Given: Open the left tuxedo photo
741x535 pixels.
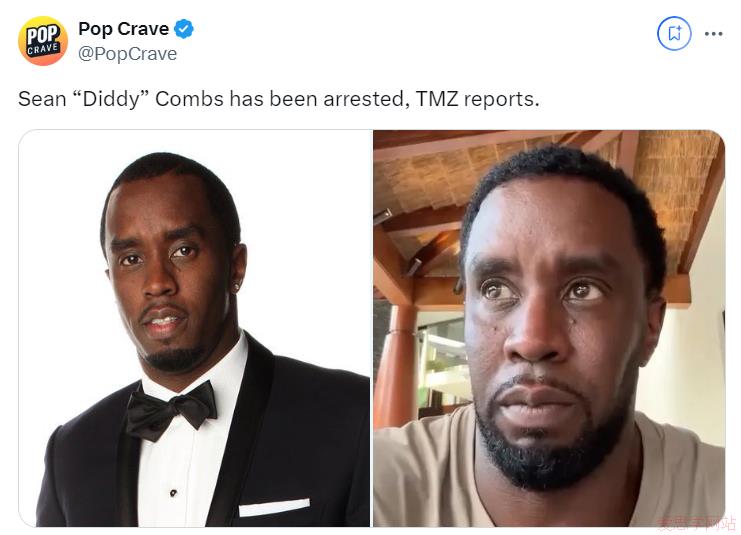Looking at the screenshot, I should coord(194,328).
